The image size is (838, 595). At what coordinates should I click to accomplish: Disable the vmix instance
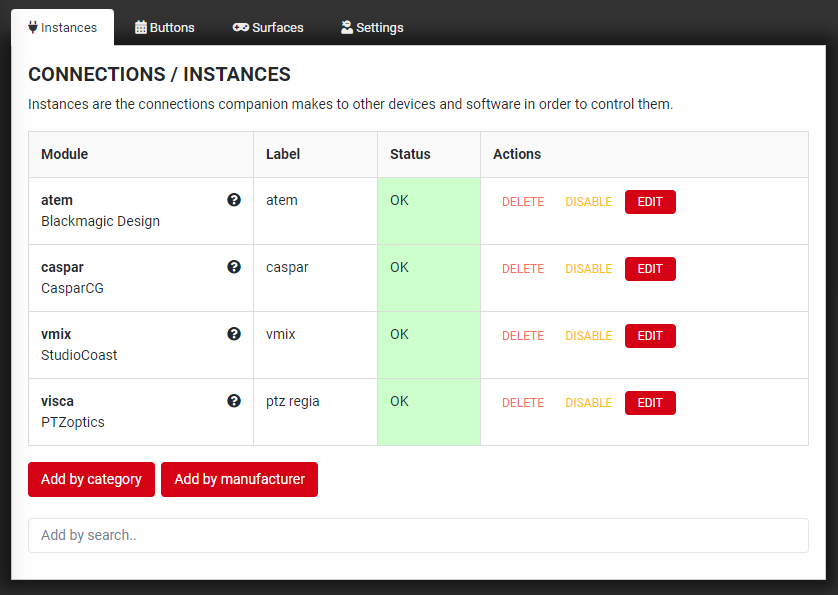[588, 336]
